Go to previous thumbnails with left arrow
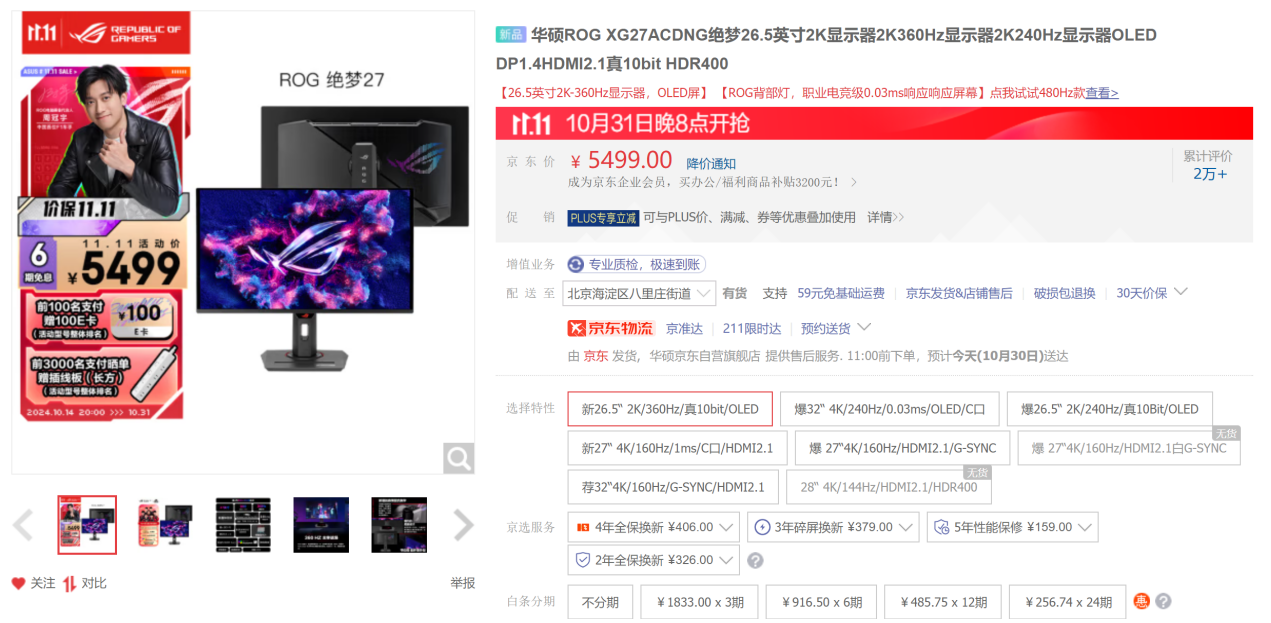Viewport: 1271px width, 623px height. [23, 524]
